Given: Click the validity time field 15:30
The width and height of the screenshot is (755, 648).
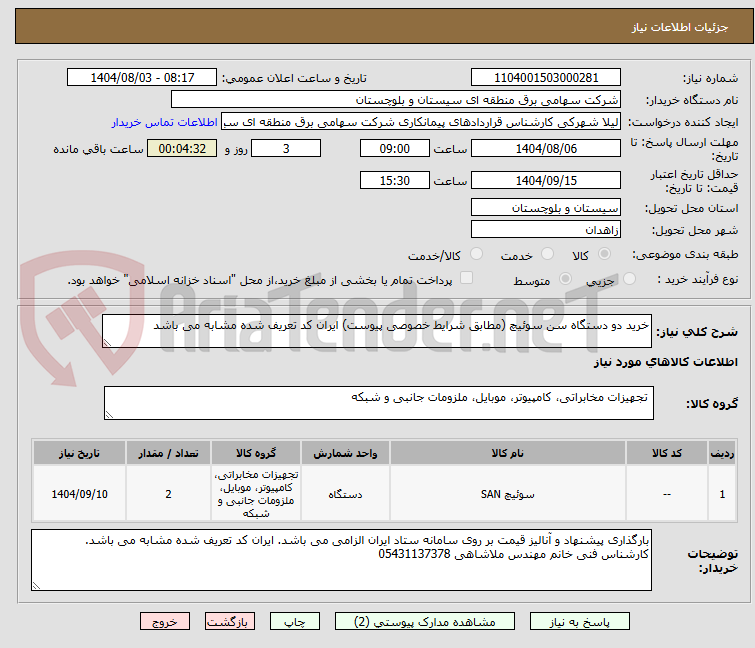Looking at the screenshot, I should (x=394, y=181).
